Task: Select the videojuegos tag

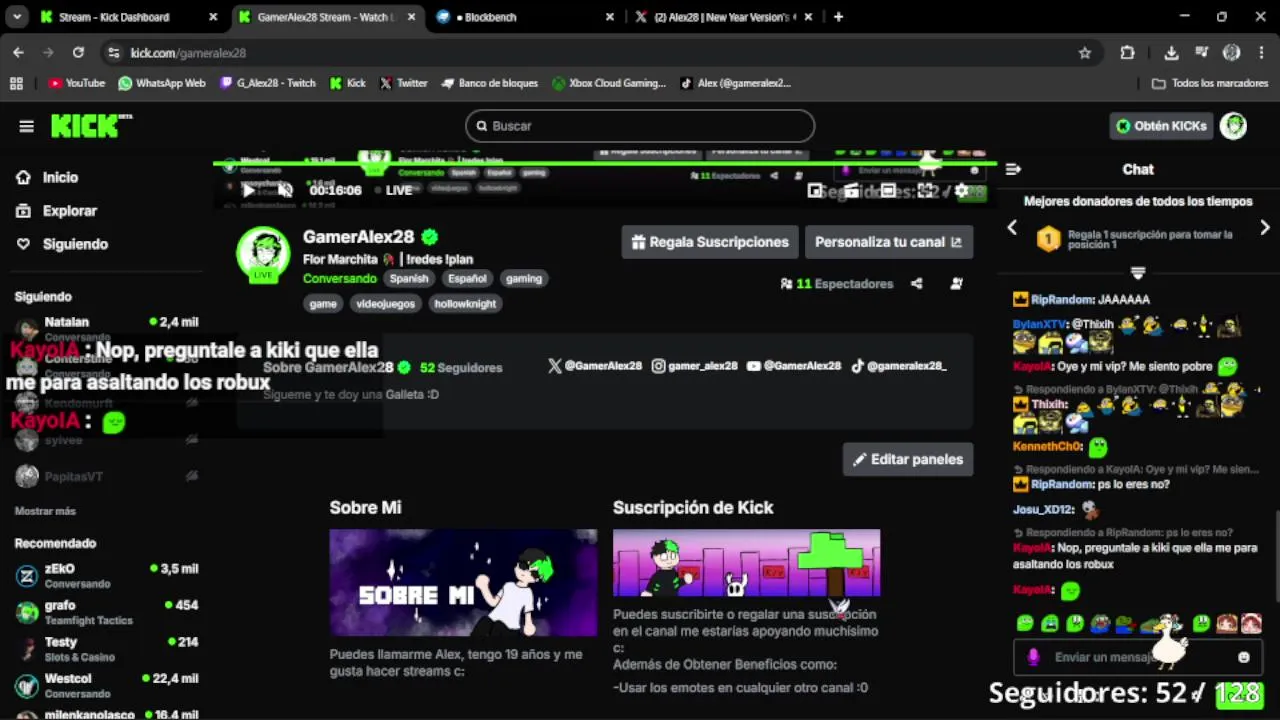Action: coord(385,304)
